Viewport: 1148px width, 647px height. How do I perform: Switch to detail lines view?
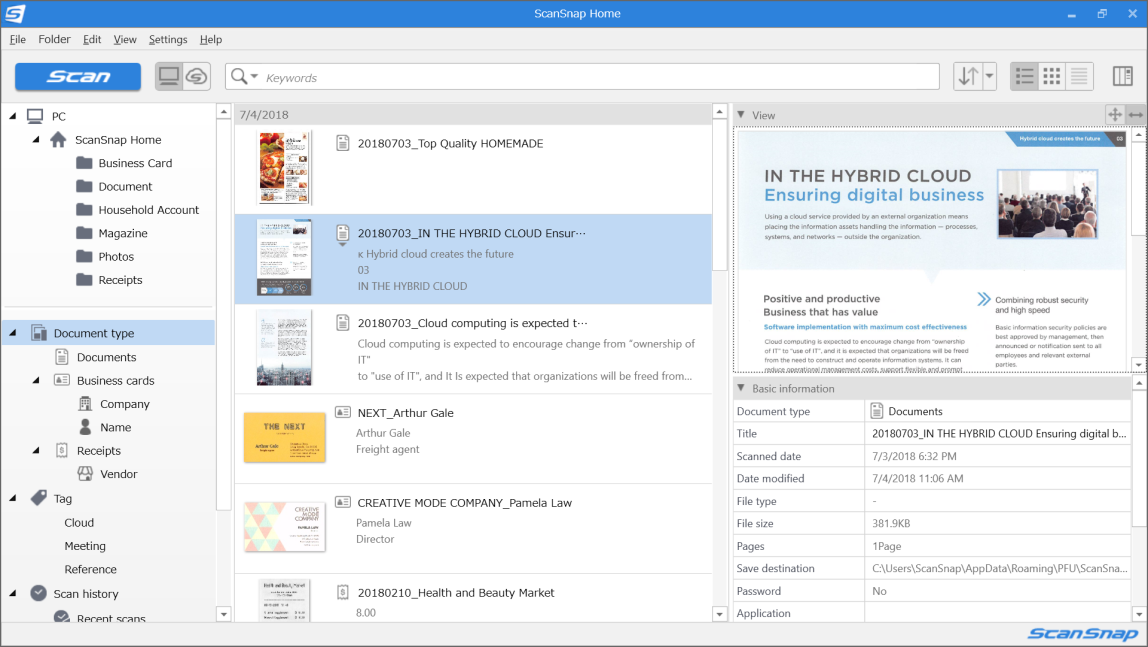tap(1078, 77)
